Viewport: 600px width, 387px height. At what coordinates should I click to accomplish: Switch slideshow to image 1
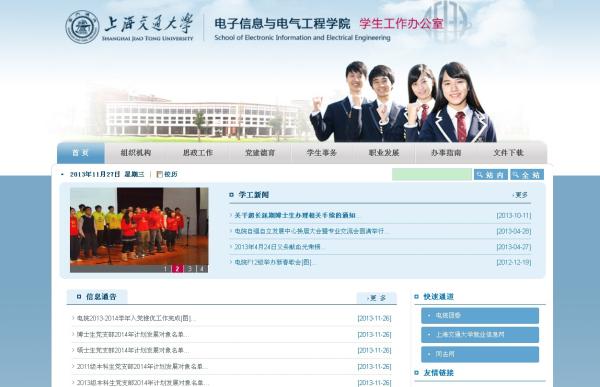click(165, 269)
